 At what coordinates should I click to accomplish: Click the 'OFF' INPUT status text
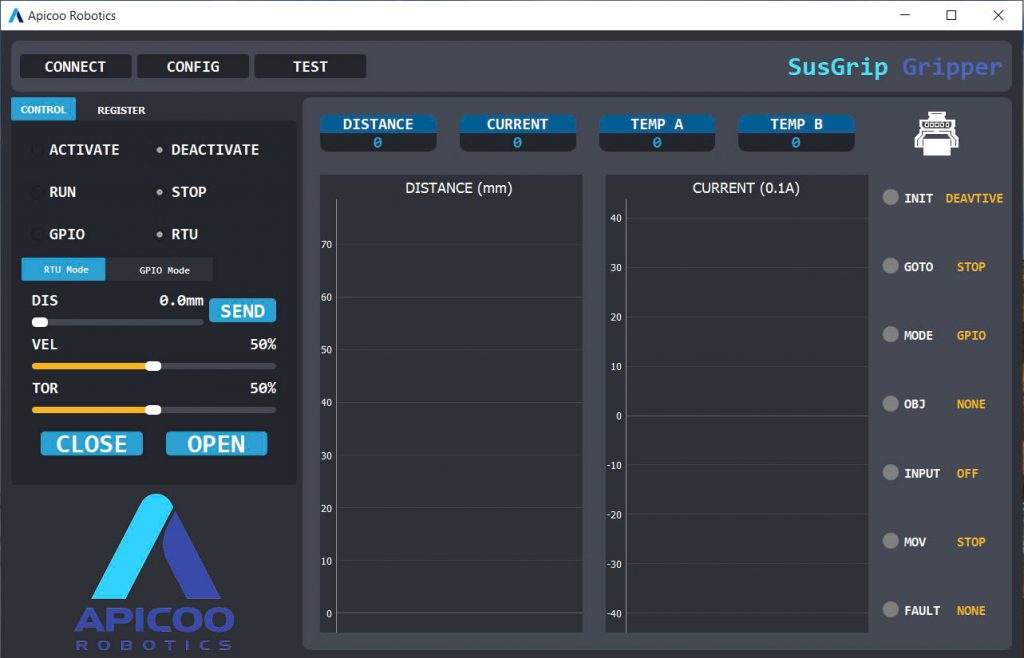967,473
